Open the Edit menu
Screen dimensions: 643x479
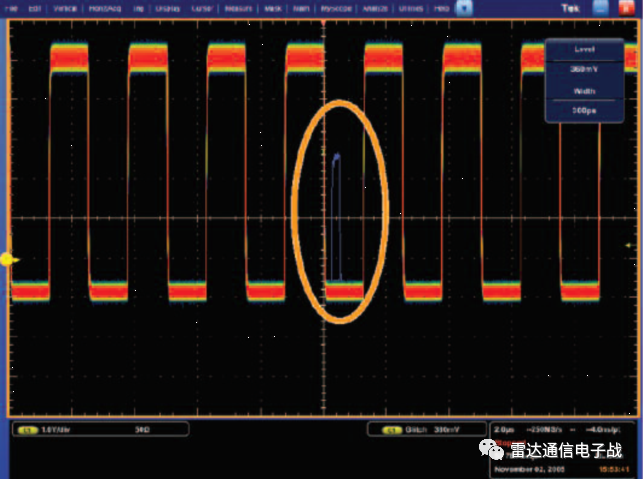[x=35, y=8]
